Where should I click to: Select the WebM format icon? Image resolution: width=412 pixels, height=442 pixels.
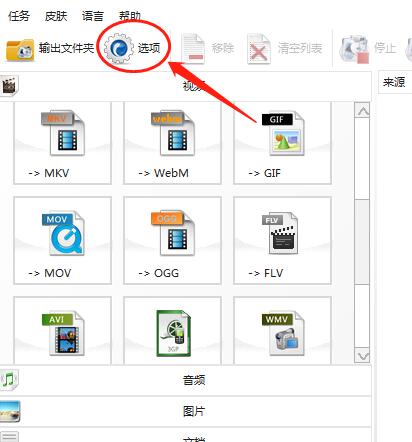[x=173, y=133]
